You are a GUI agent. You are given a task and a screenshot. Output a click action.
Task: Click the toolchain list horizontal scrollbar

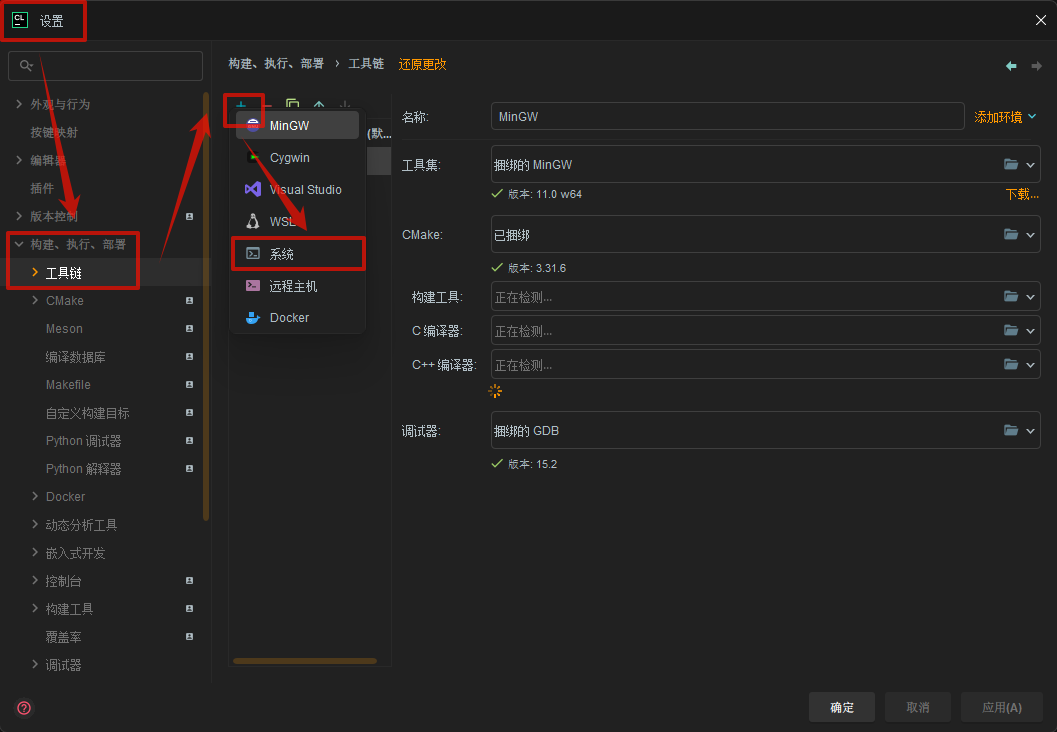pos(305,661)
